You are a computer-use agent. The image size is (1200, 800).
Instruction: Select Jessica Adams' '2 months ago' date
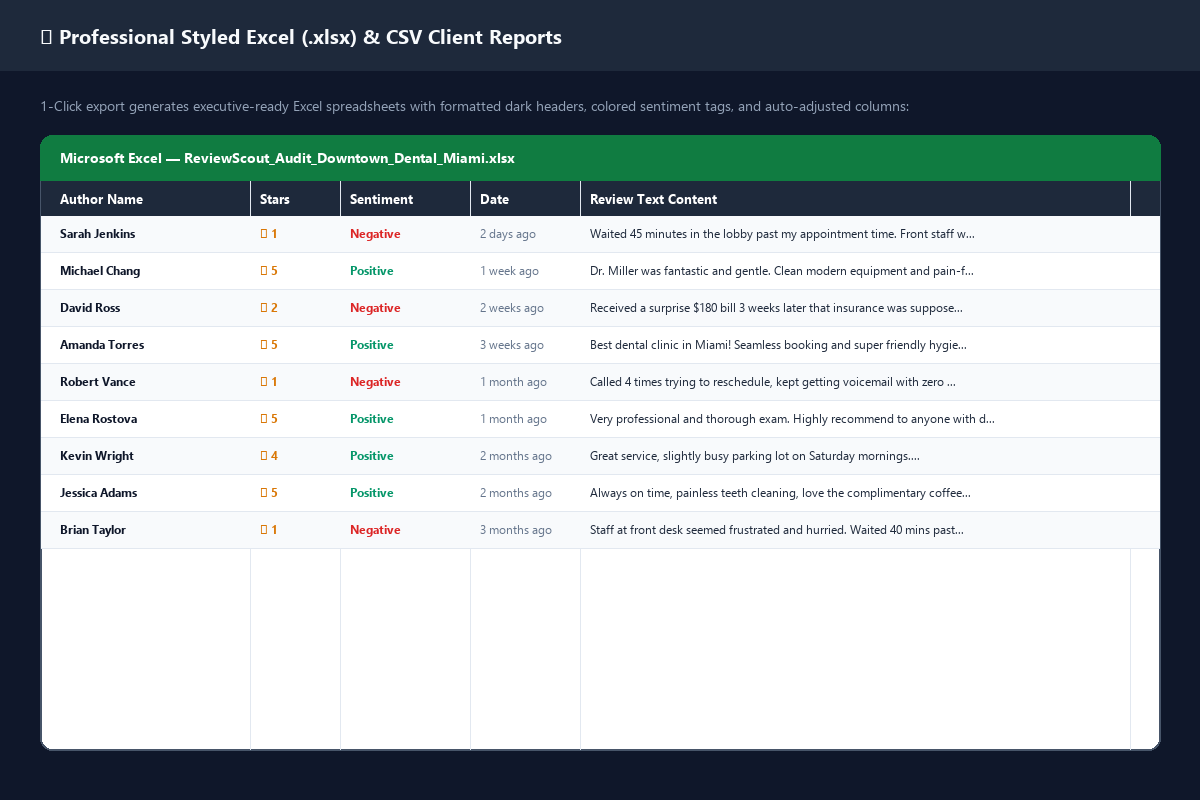tap(526, 493)
